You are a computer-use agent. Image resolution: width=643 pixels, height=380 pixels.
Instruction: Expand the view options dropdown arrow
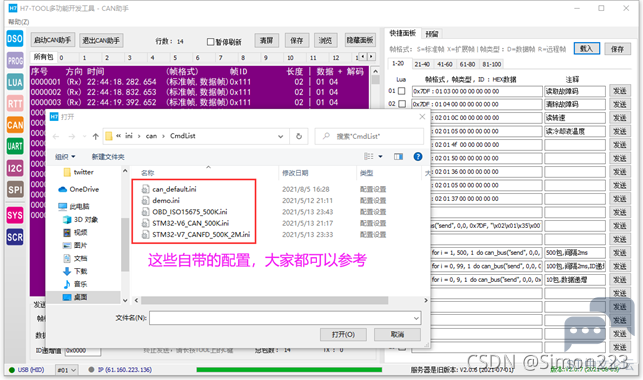click(x=380, y=156)
